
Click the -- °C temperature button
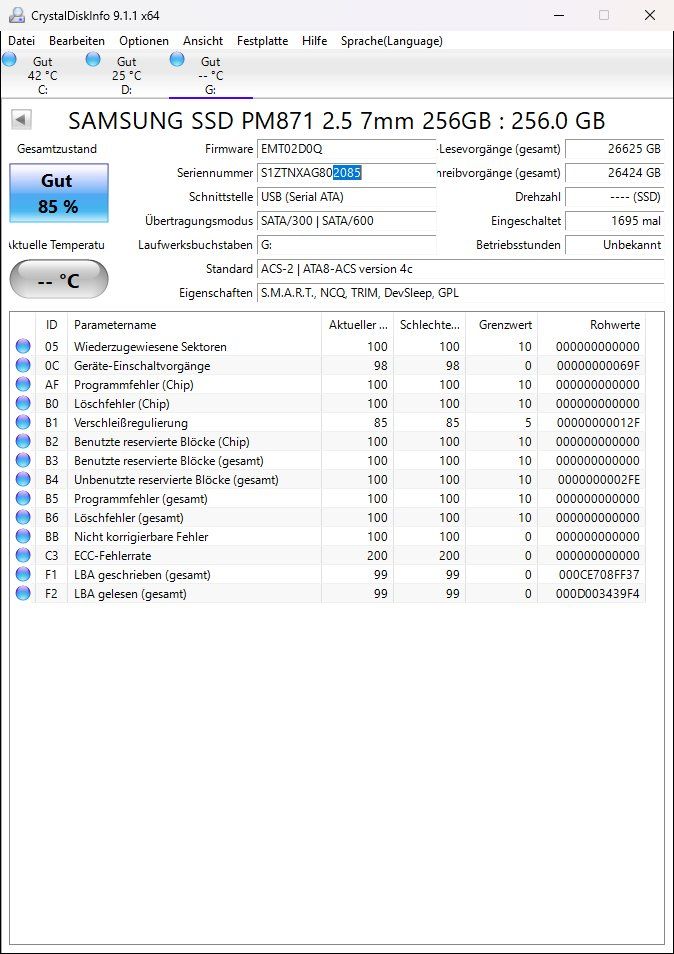click(x=59, y=279)
